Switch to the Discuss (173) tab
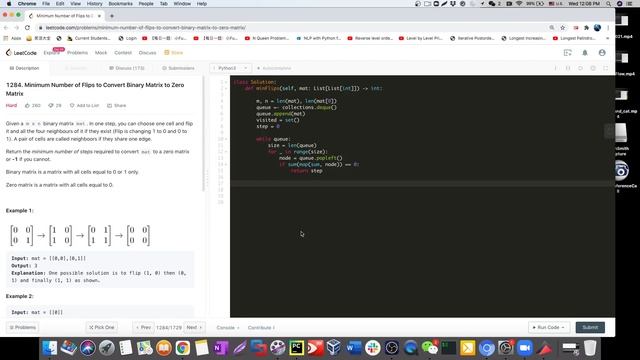 coord(127,68)
